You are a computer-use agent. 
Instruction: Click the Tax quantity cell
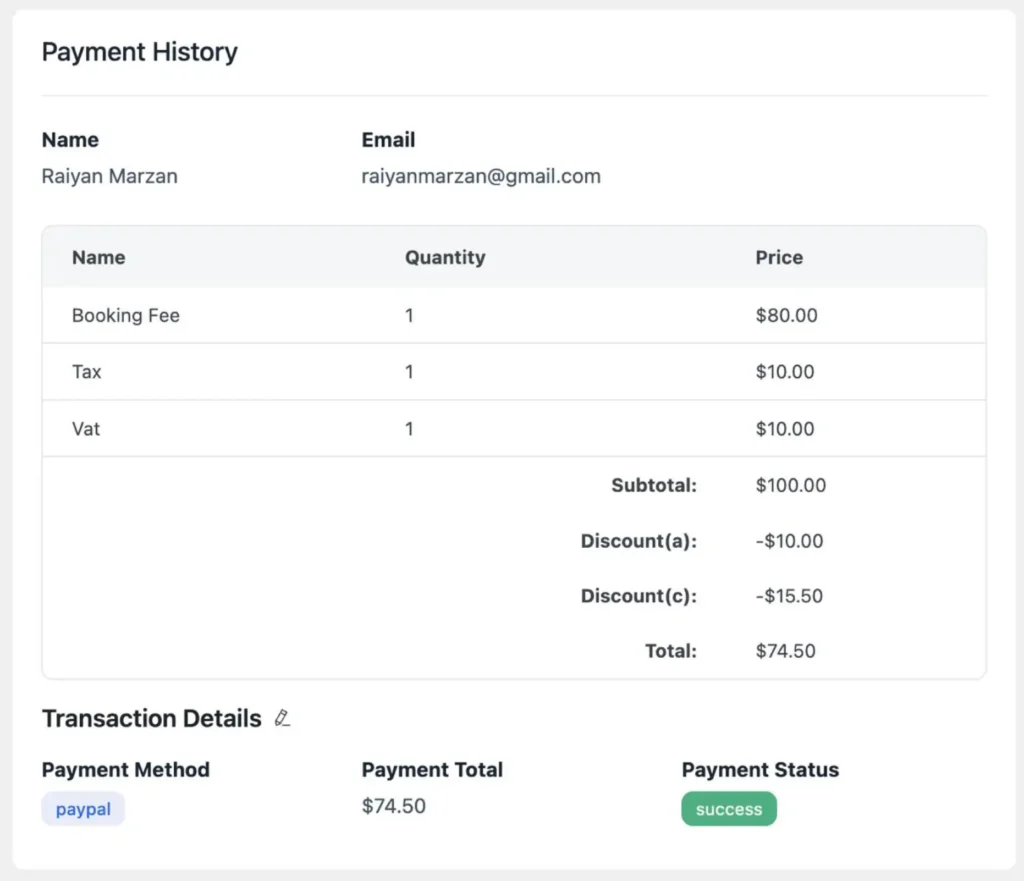point(409,372)
